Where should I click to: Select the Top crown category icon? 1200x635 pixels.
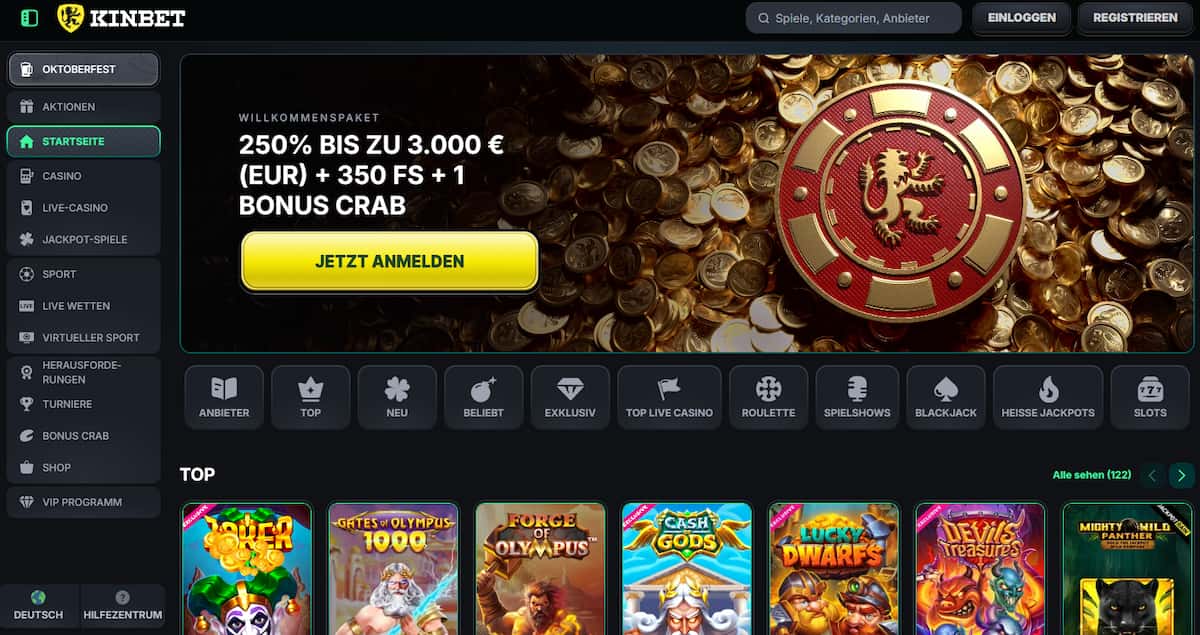311,397
